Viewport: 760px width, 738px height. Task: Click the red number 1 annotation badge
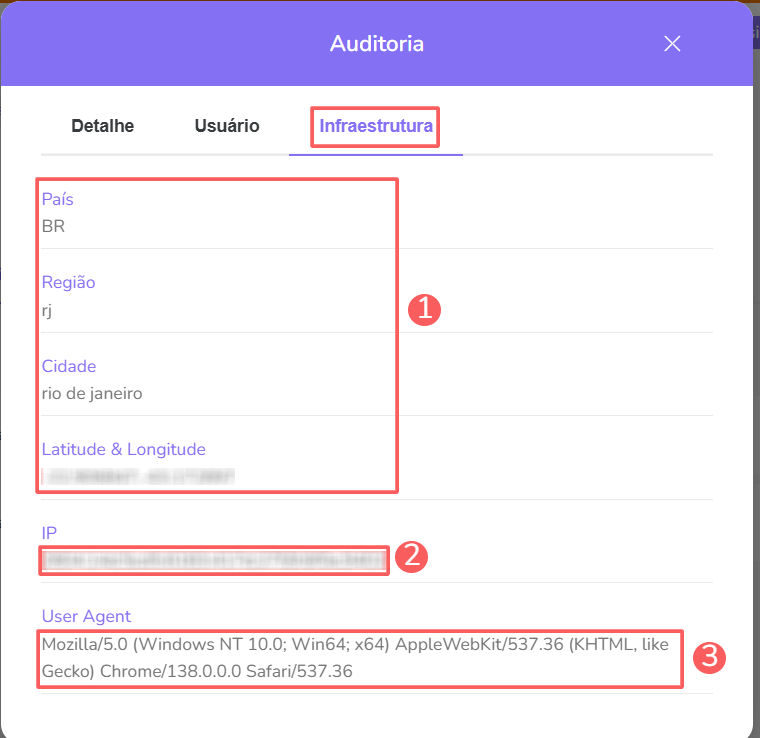424,309
